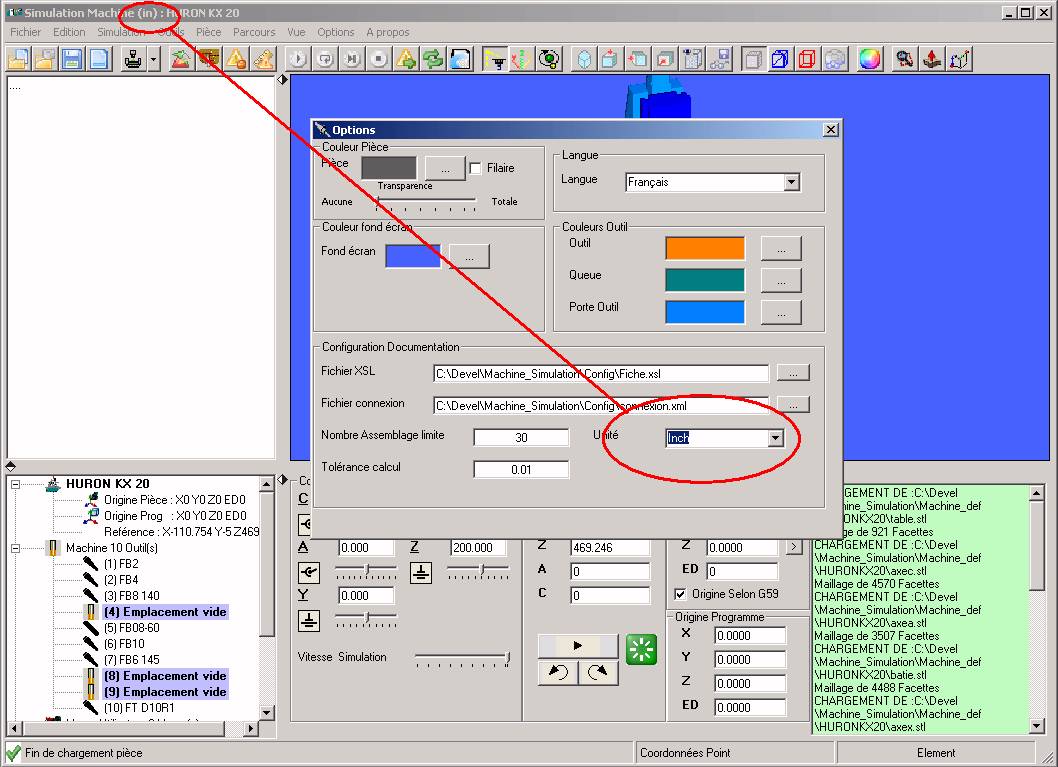1058x767 pixels.
Task: Click the stop simulation toolbar icon
Action: tap(379, 59)
